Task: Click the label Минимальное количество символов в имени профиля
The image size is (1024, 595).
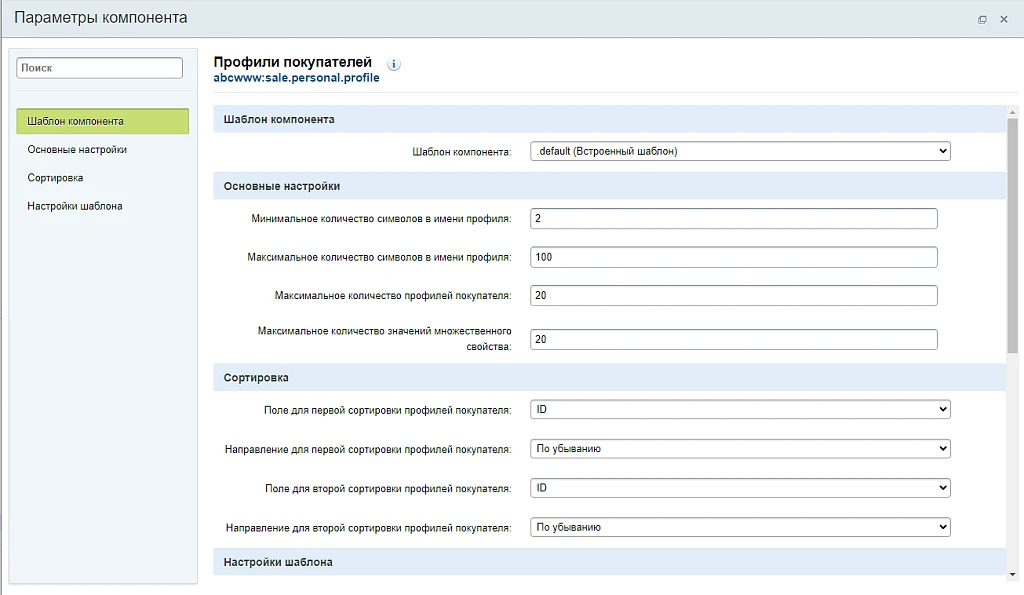Action: click(x=381, y=219)
